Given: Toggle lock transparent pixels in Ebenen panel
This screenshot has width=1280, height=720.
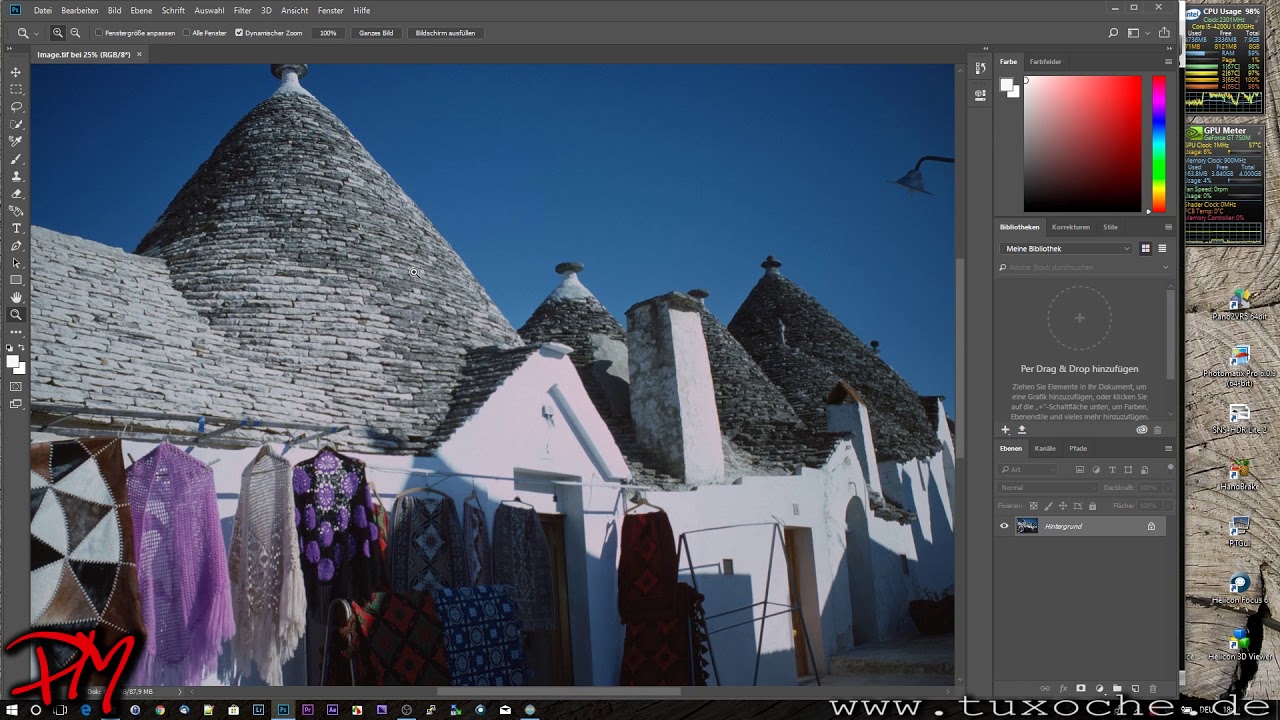Looking at the screenshot, I should (x=1034, y=506).
